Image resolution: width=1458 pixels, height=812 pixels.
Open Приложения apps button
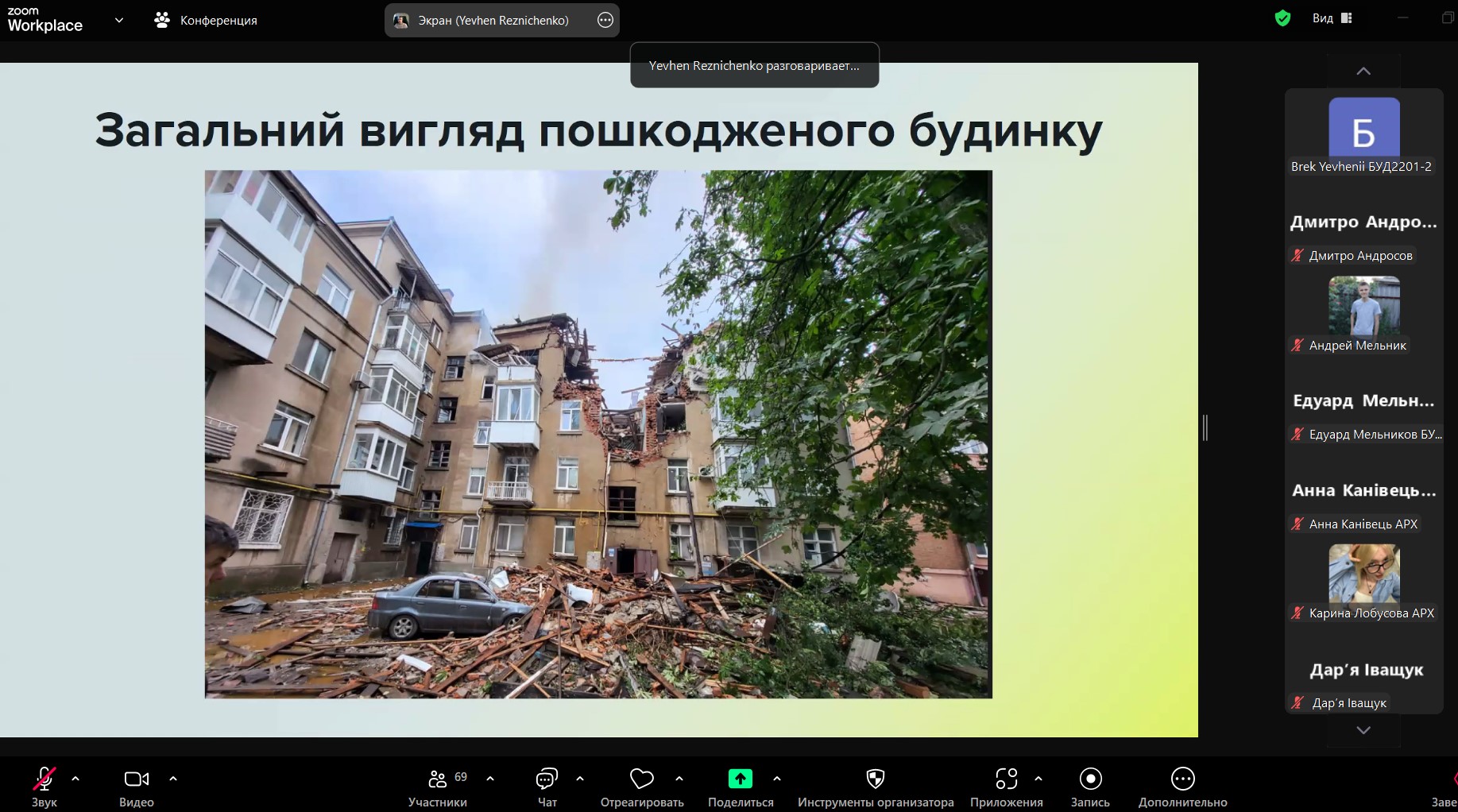coord(1007,787)
